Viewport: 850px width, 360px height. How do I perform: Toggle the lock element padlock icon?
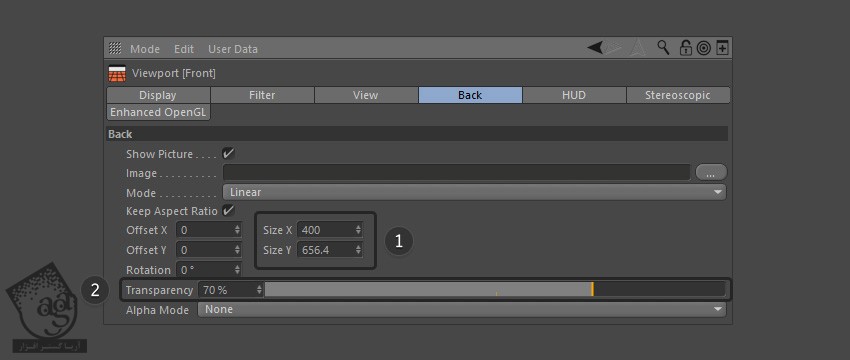point(686,48)
